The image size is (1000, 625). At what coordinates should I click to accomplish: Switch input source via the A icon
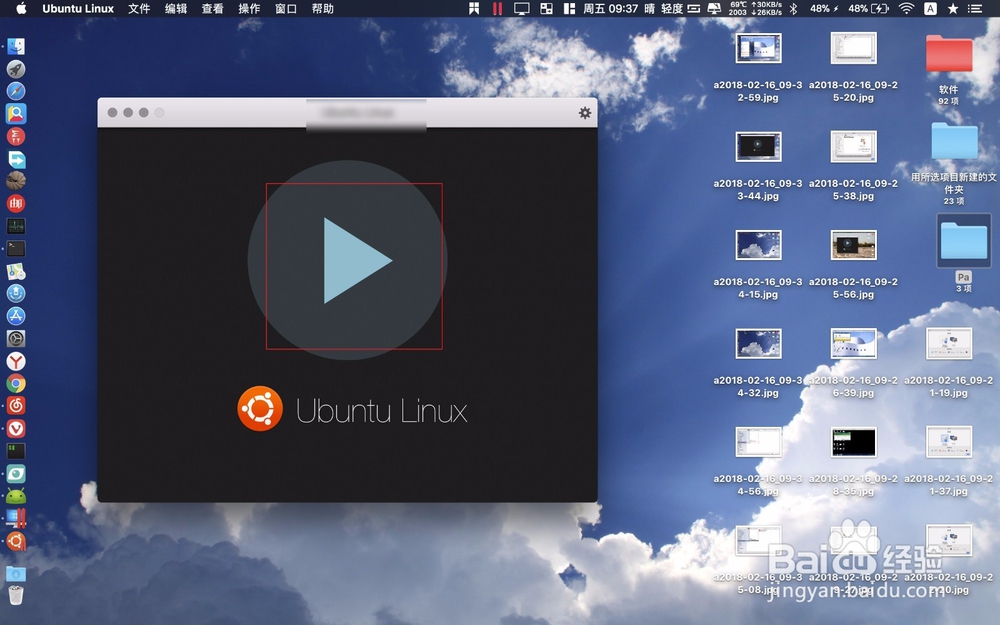[x=930, y=8]
